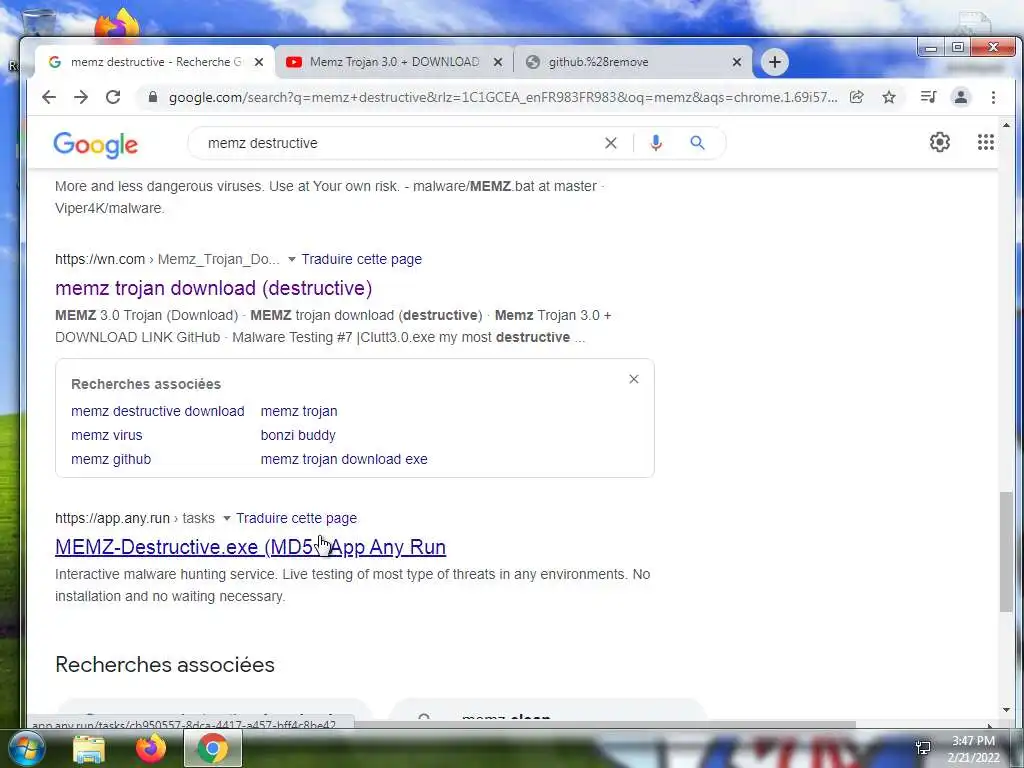Click the vertical scrollbar thumb
Viewport: 1024px width, 768px height.
tap(1006, 552)
